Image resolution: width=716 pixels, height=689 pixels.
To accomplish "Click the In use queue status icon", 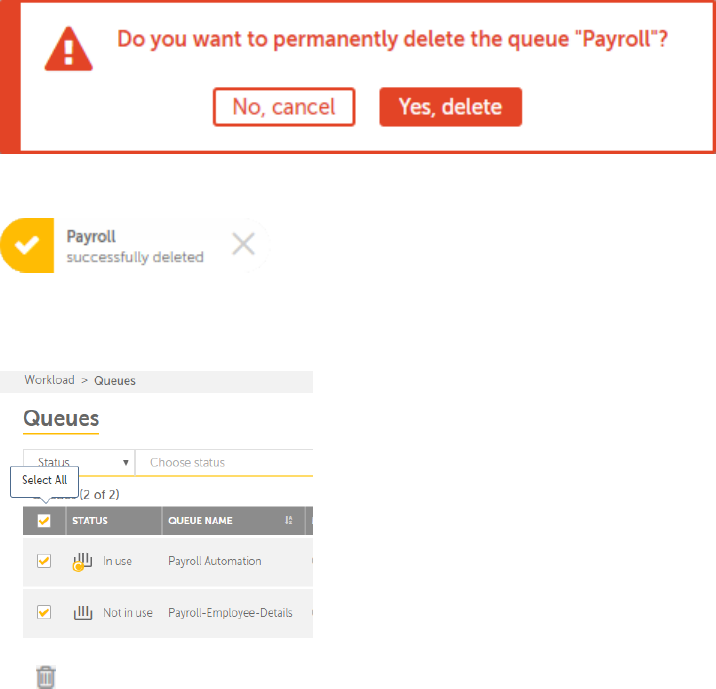I will point(82,562).
